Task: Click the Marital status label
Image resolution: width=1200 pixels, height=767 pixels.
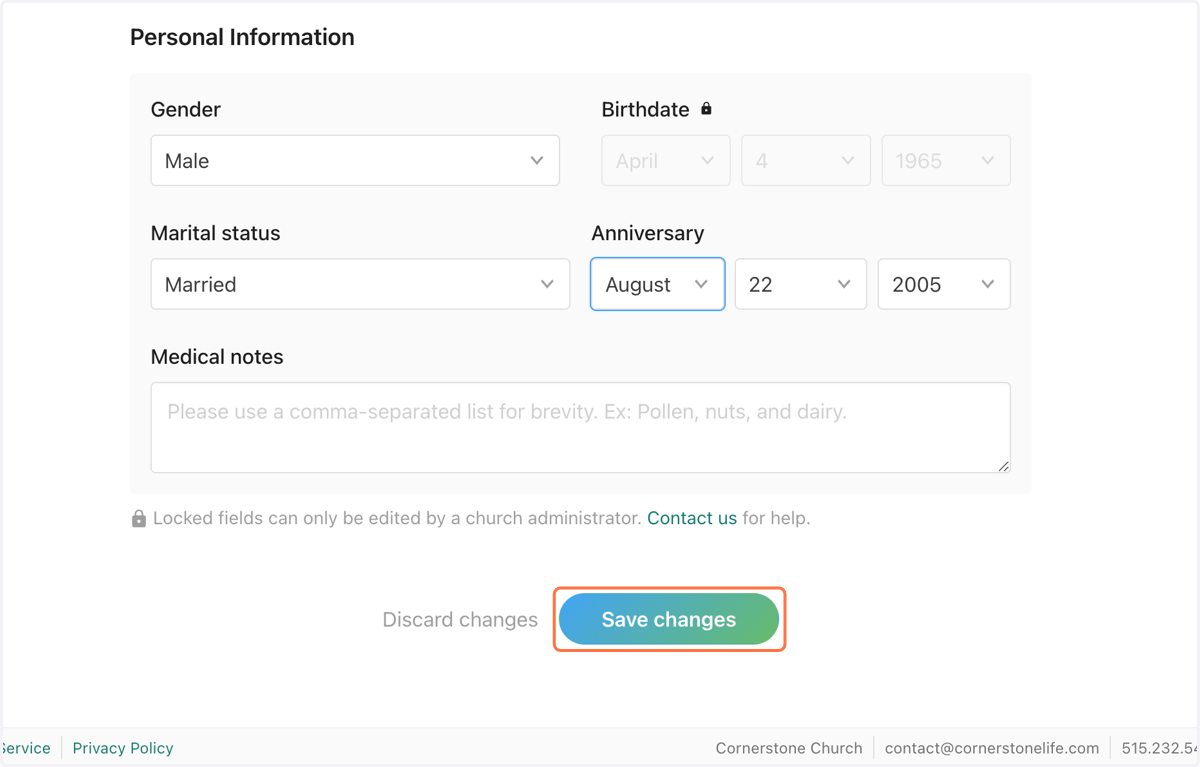Action: (x=215, y=233)
